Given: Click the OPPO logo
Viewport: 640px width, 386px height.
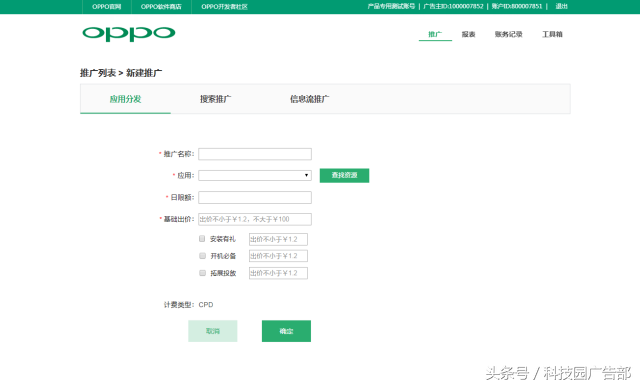Looking at the screenshot, I should (x=129, y=34).
